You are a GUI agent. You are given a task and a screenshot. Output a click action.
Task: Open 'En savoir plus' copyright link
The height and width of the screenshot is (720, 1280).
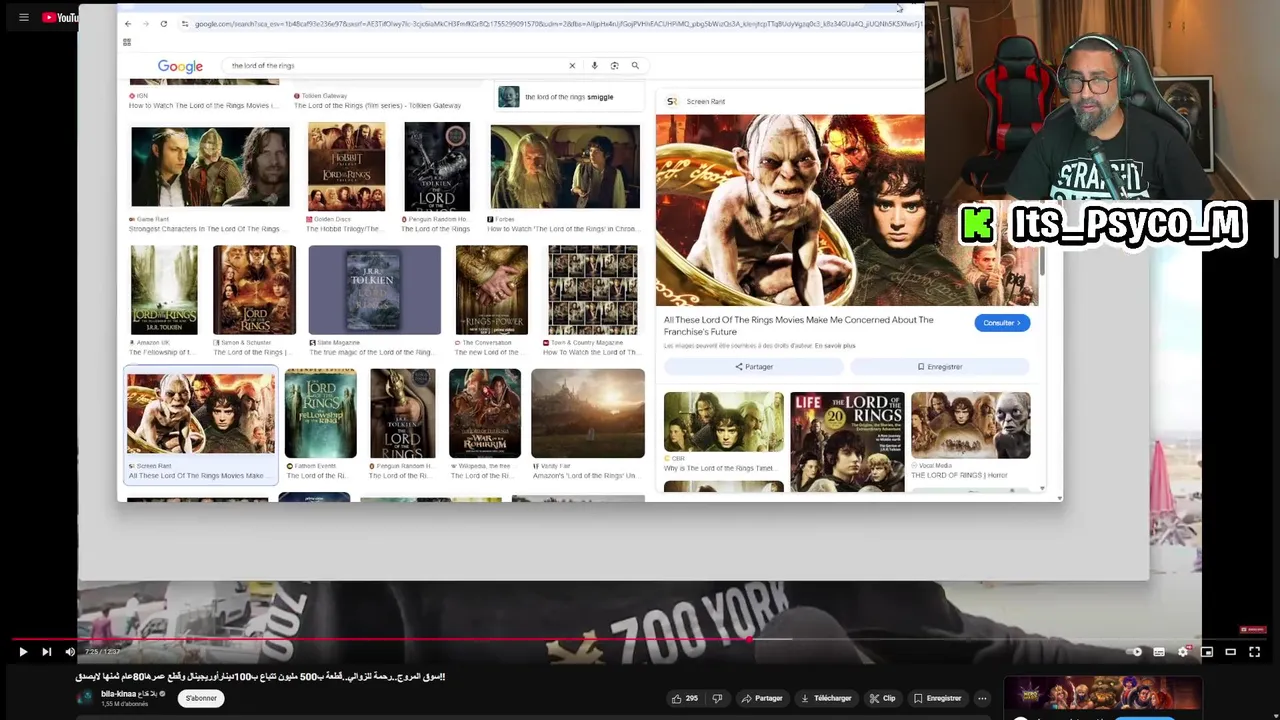[x=835, y=346]
